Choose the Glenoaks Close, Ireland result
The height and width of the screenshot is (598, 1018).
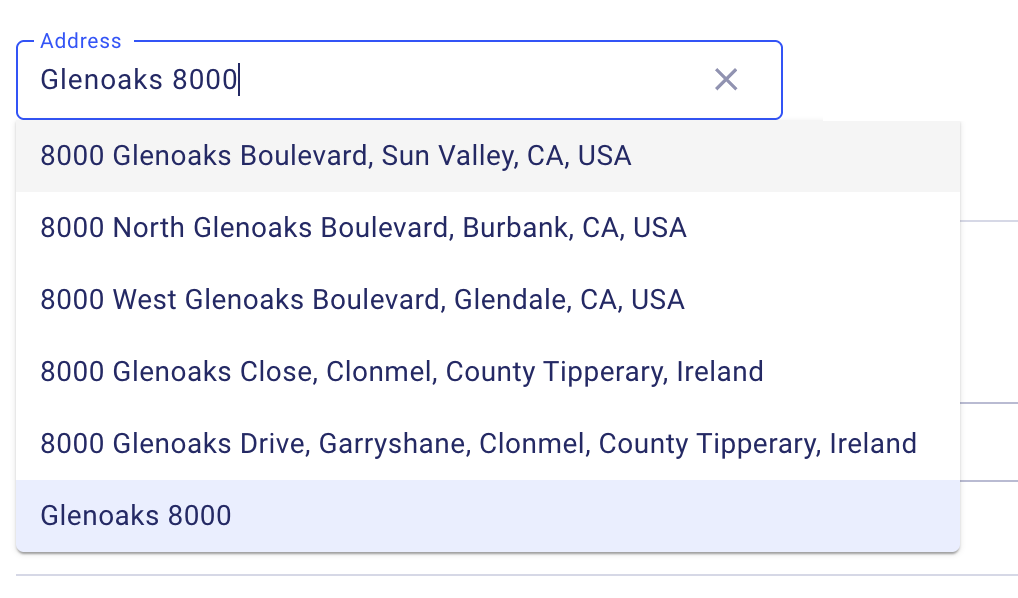coord(401,372)
